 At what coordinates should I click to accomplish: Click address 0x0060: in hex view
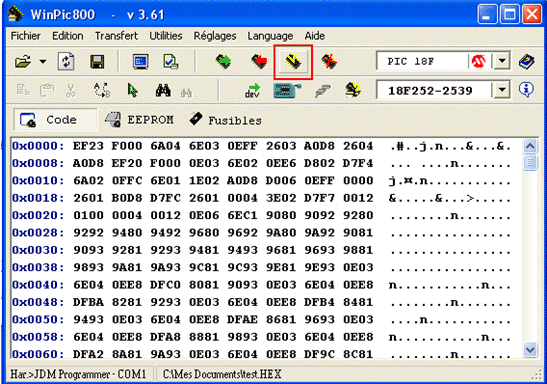coord(38,354)
